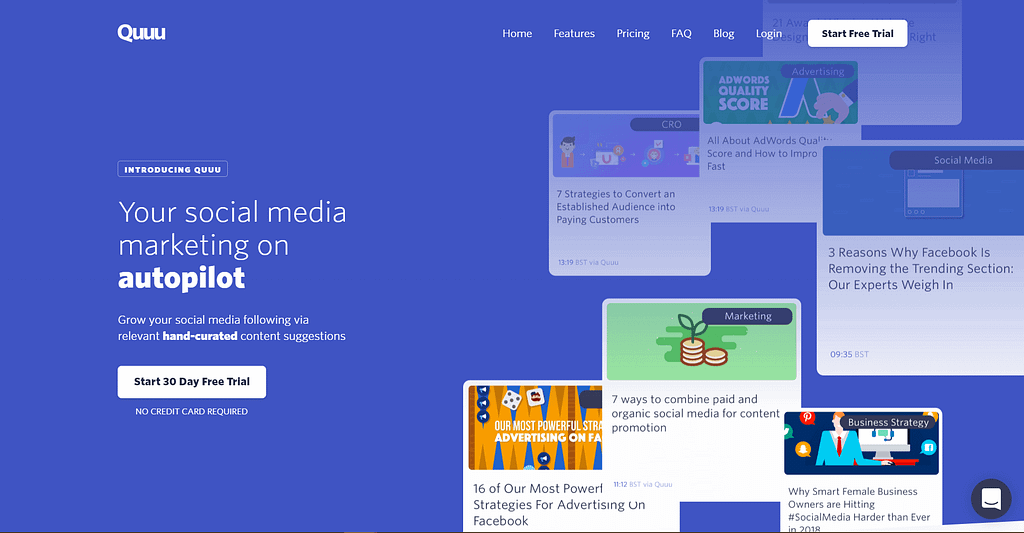This screenshot has width=1024, height=533.
Task: Open the Business Strategy card image
Action: tap(861, 444)
